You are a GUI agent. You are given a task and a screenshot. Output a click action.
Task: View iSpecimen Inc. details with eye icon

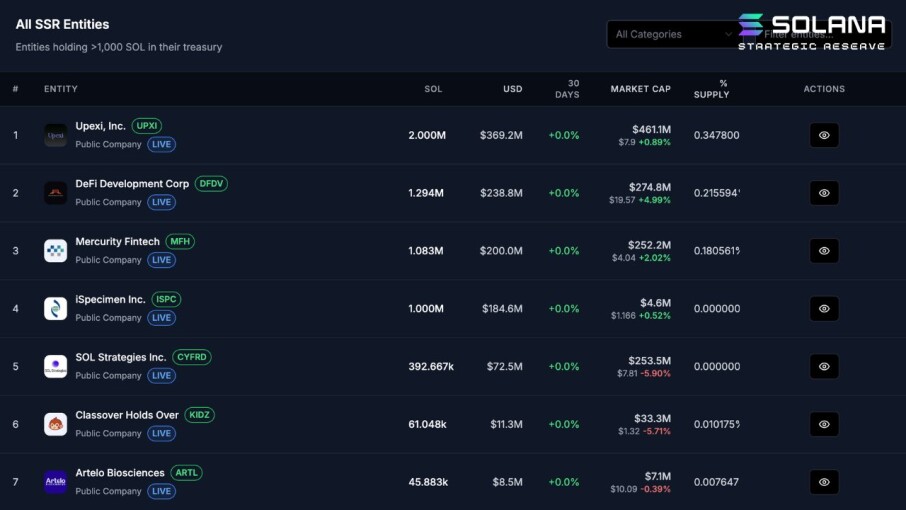click(824, 308)
